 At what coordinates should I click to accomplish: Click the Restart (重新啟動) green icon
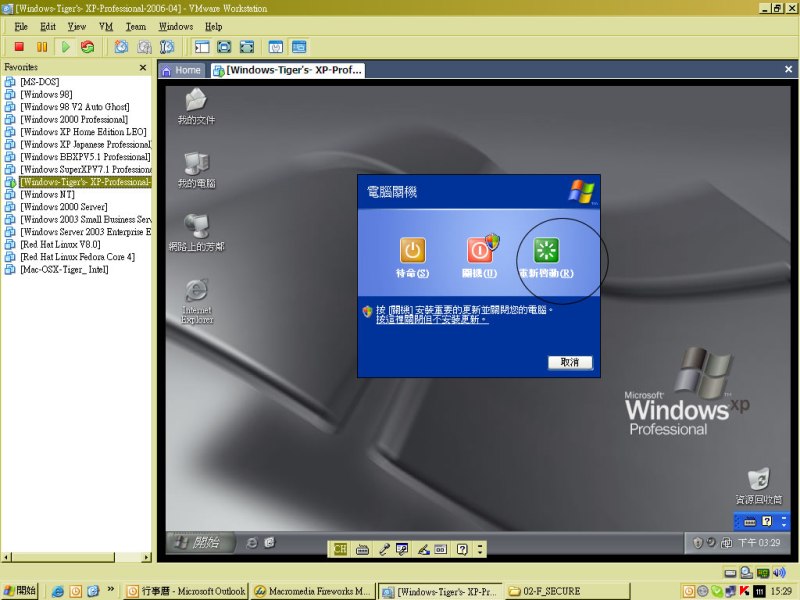546,250
